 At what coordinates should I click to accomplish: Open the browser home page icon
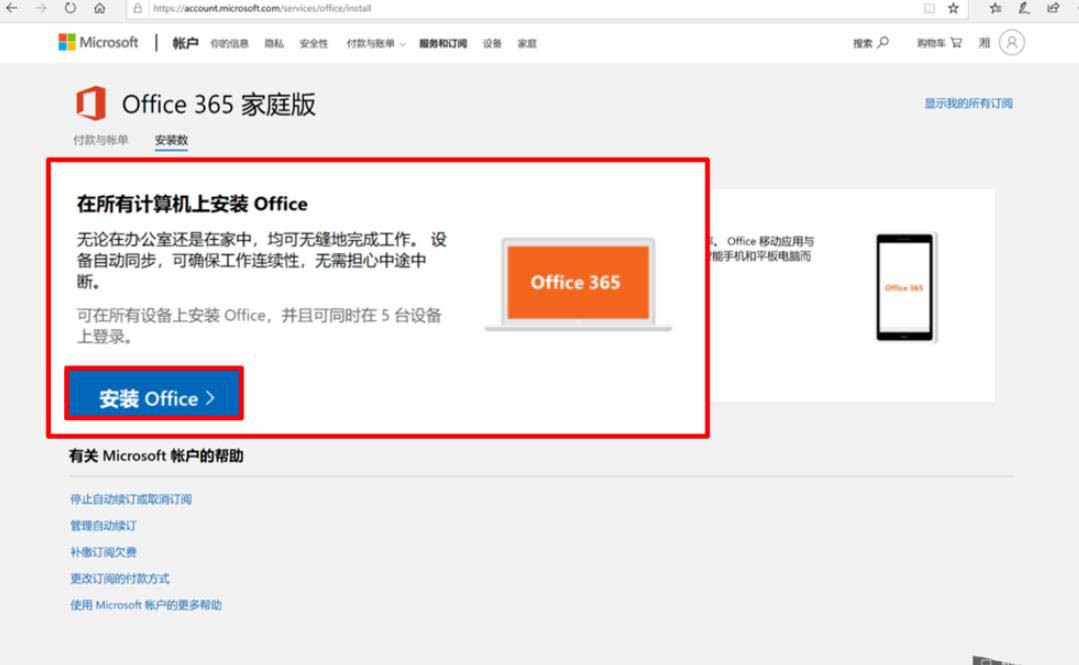(x=100, y=8)
